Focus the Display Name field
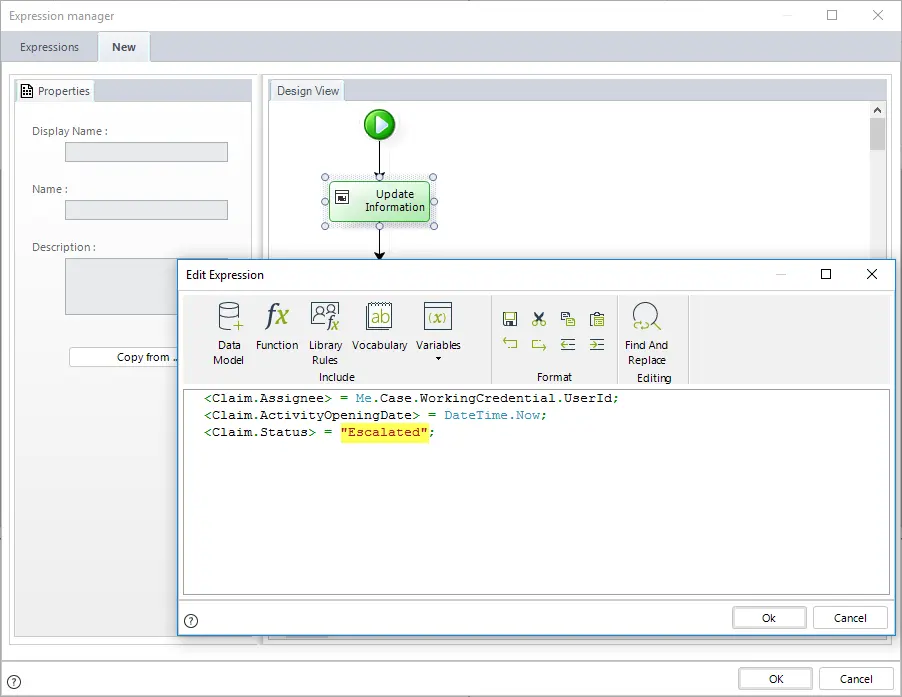 click(x=146, y=152)
